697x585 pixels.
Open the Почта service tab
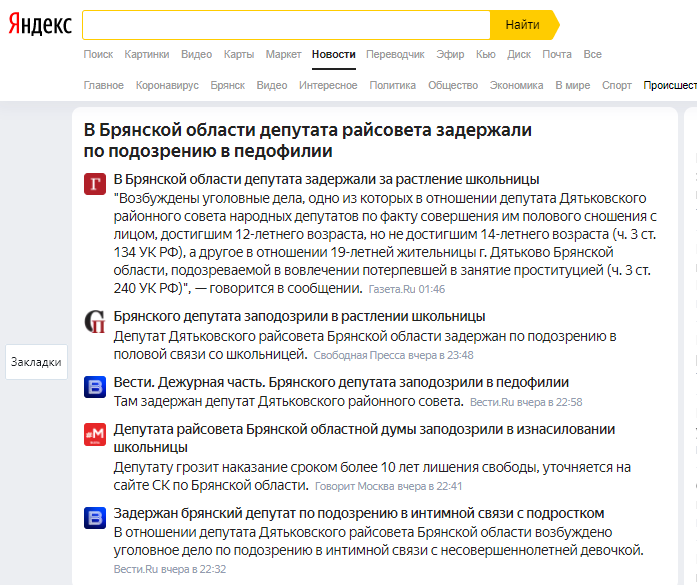(557, 54)
